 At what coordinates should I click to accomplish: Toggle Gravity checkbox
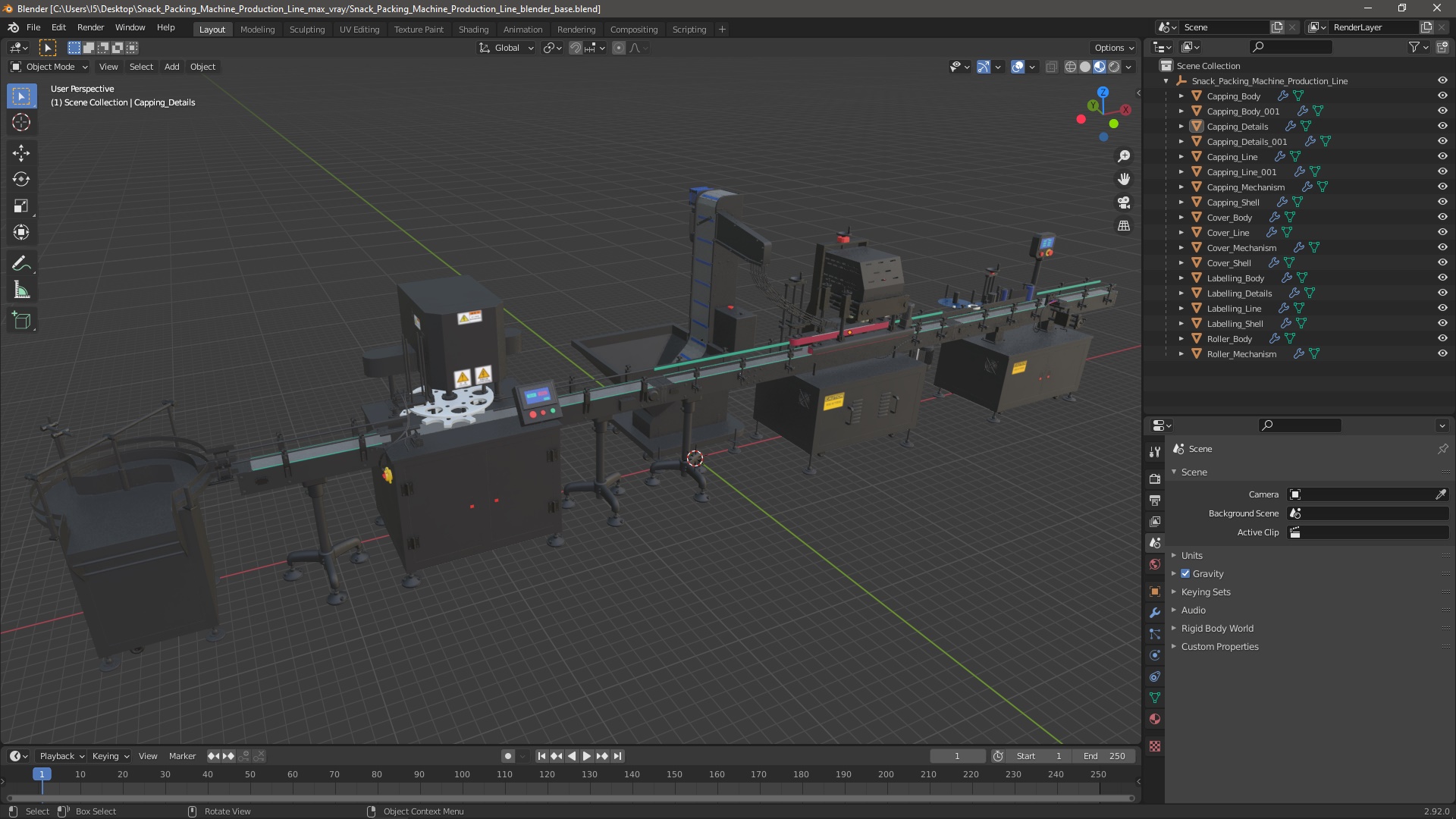click(1185, 574)
